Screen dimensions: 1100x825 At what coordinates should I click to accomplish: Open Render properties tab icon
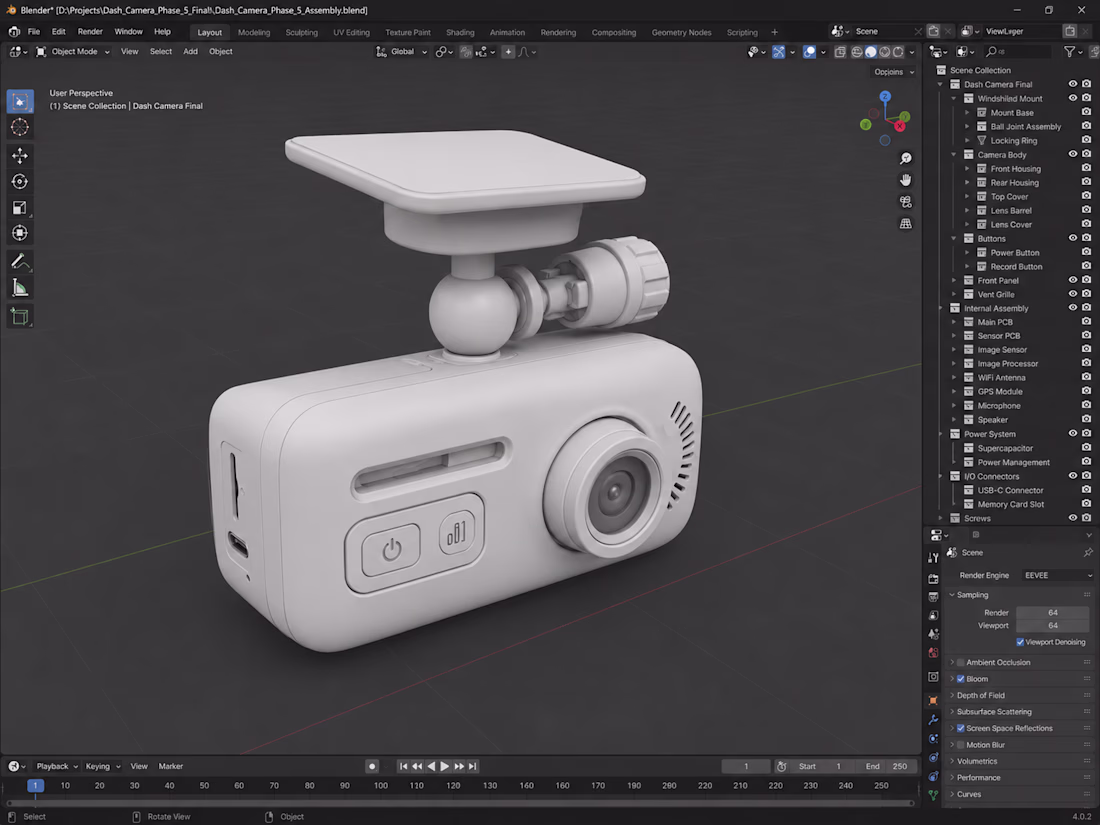click(933, 579)
